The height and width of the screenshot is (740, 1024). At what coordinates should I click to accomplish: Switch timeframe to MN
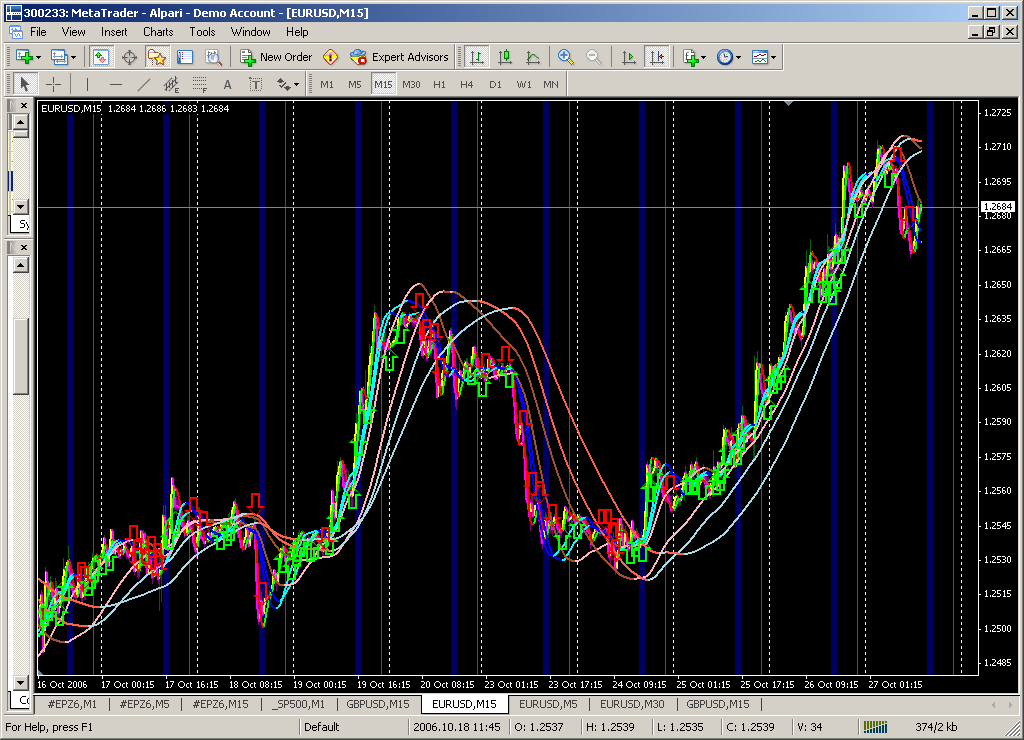coord(551,84)
